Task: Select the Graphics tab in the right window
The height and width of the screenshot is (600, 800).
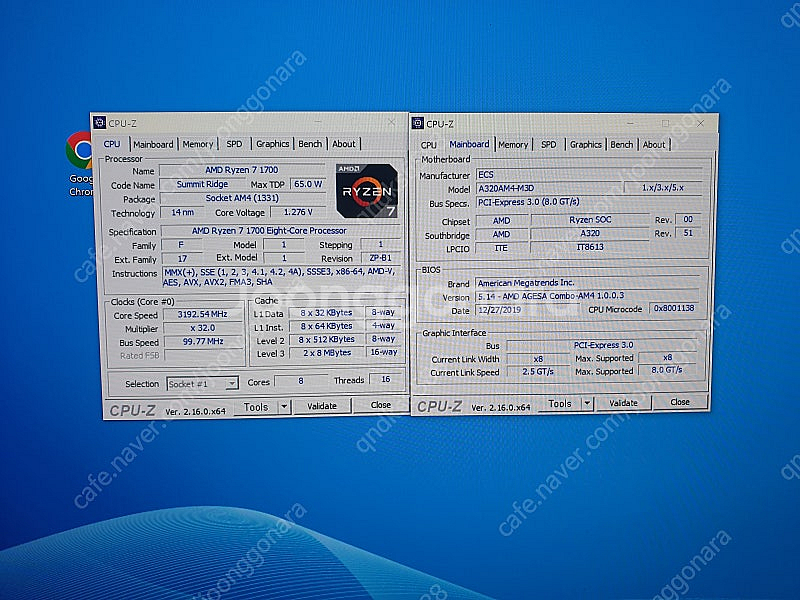Action: (x=585, y=144)
